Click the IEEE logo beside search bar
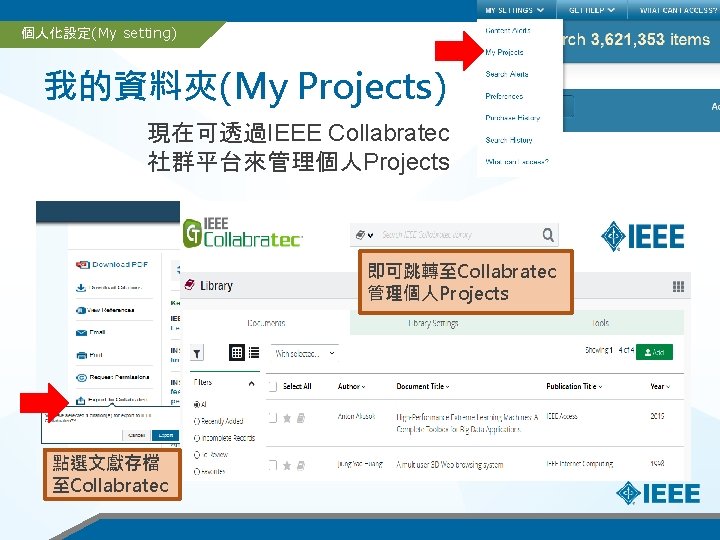The height and width of the screenshot is (540, 720). click(642, 236)
